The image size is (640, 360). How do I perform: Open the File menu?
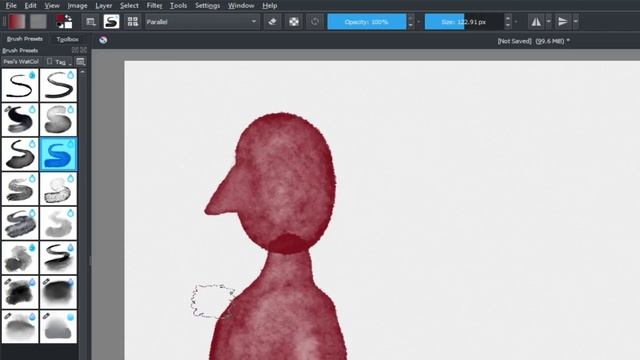click(x=11, y=5)
